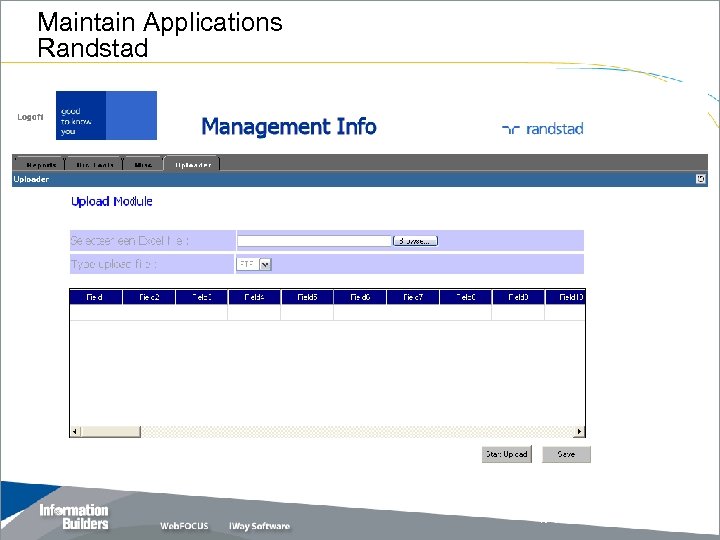Click the iWay Software footer text

(x=259, y=526)
